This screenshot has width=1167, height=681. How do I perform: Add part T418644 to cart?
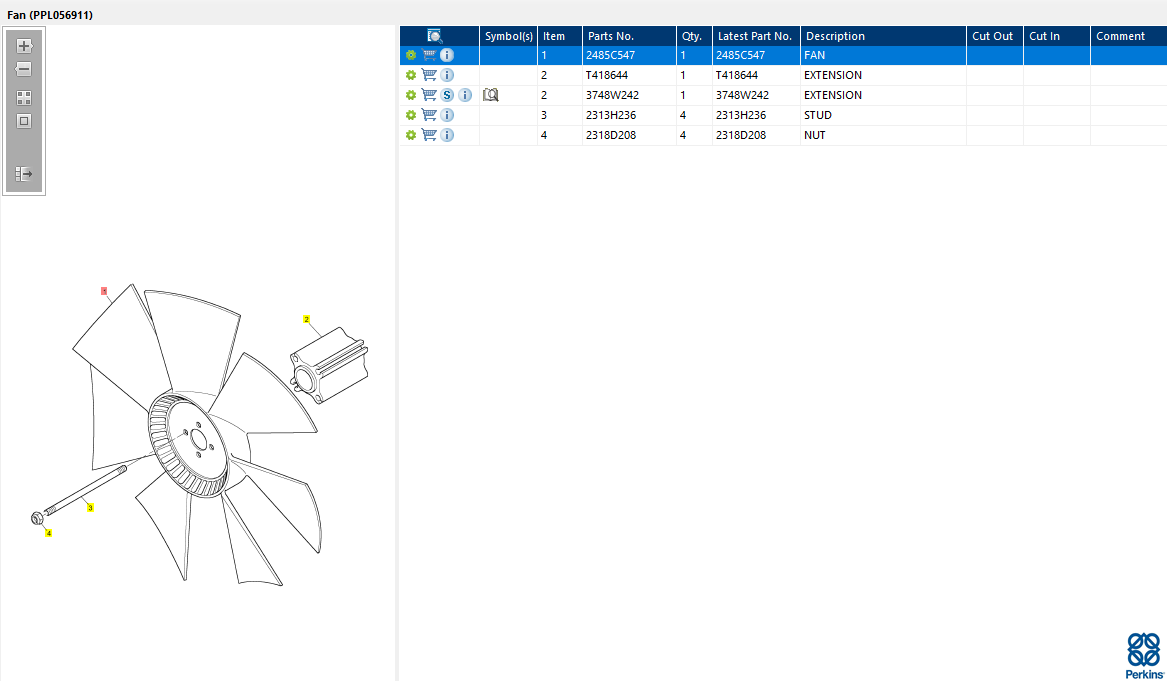tap(429, 75)
